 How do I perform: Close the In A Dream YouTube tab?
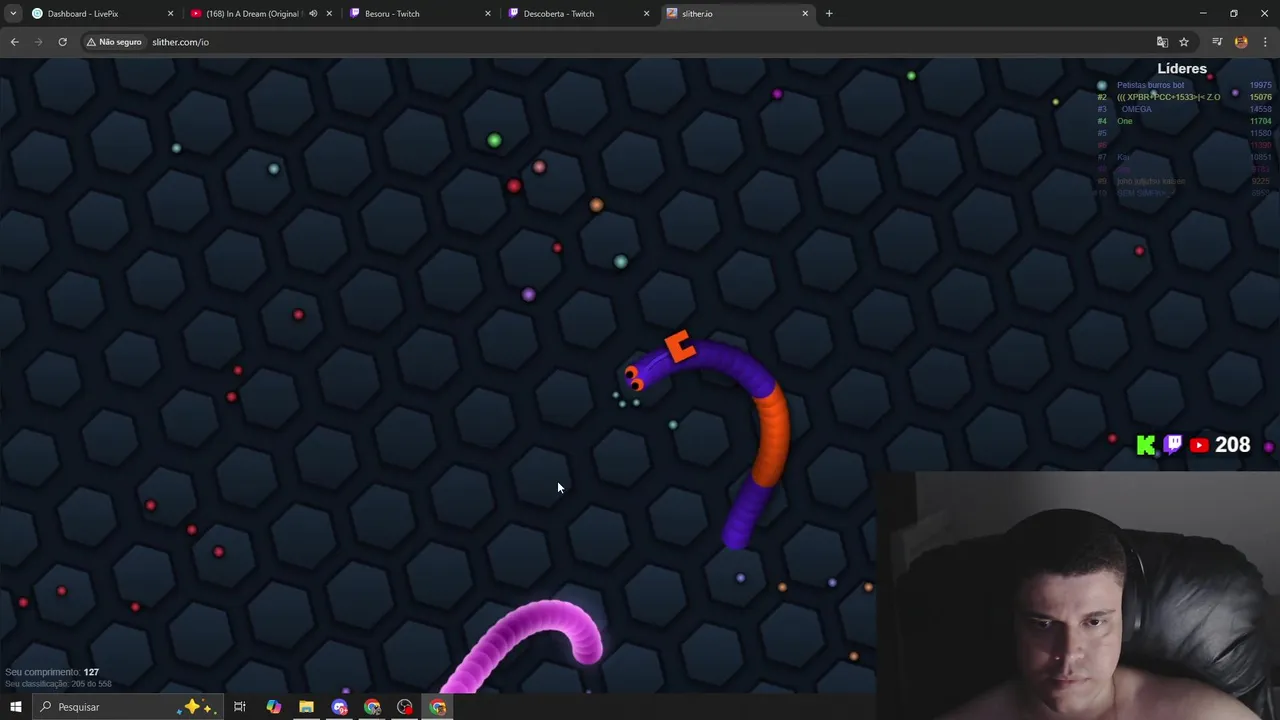pyautogui.click(x=329, y=14)
